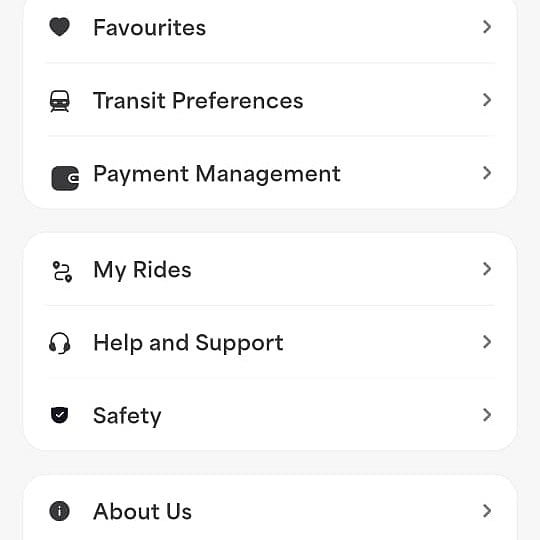Choose Help and Support label
This screenshot has width=540, height=540.
(x=188, y=344)
